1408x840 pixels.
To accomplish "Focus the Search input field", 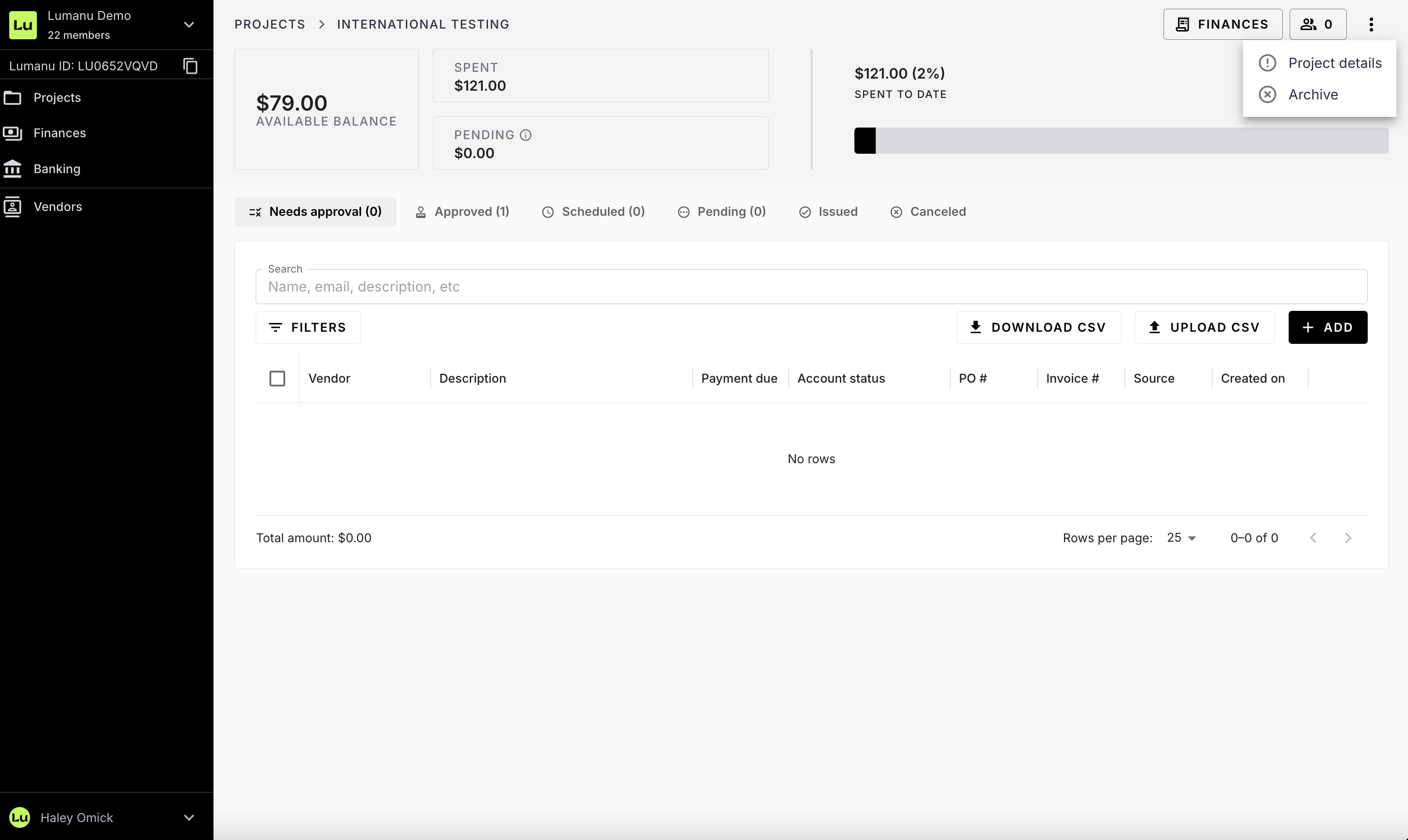I will point(811,287).
